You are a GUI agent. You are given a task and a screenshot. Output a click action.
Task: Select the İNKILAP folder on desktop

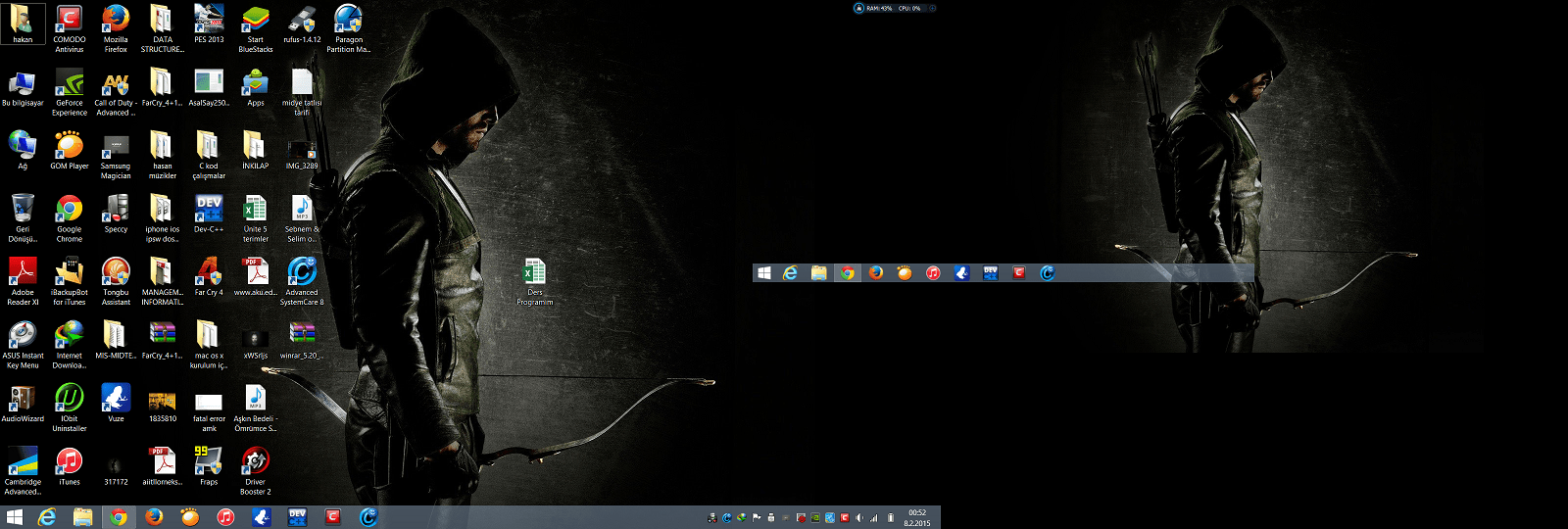click(x=256, y=150)
